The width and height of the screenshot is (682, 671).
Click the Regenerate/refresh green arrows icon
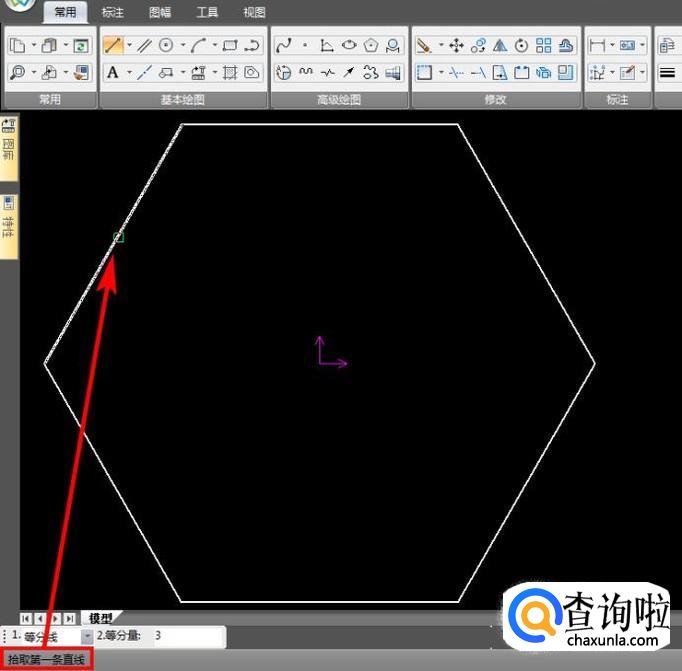(x=81, y=46)
